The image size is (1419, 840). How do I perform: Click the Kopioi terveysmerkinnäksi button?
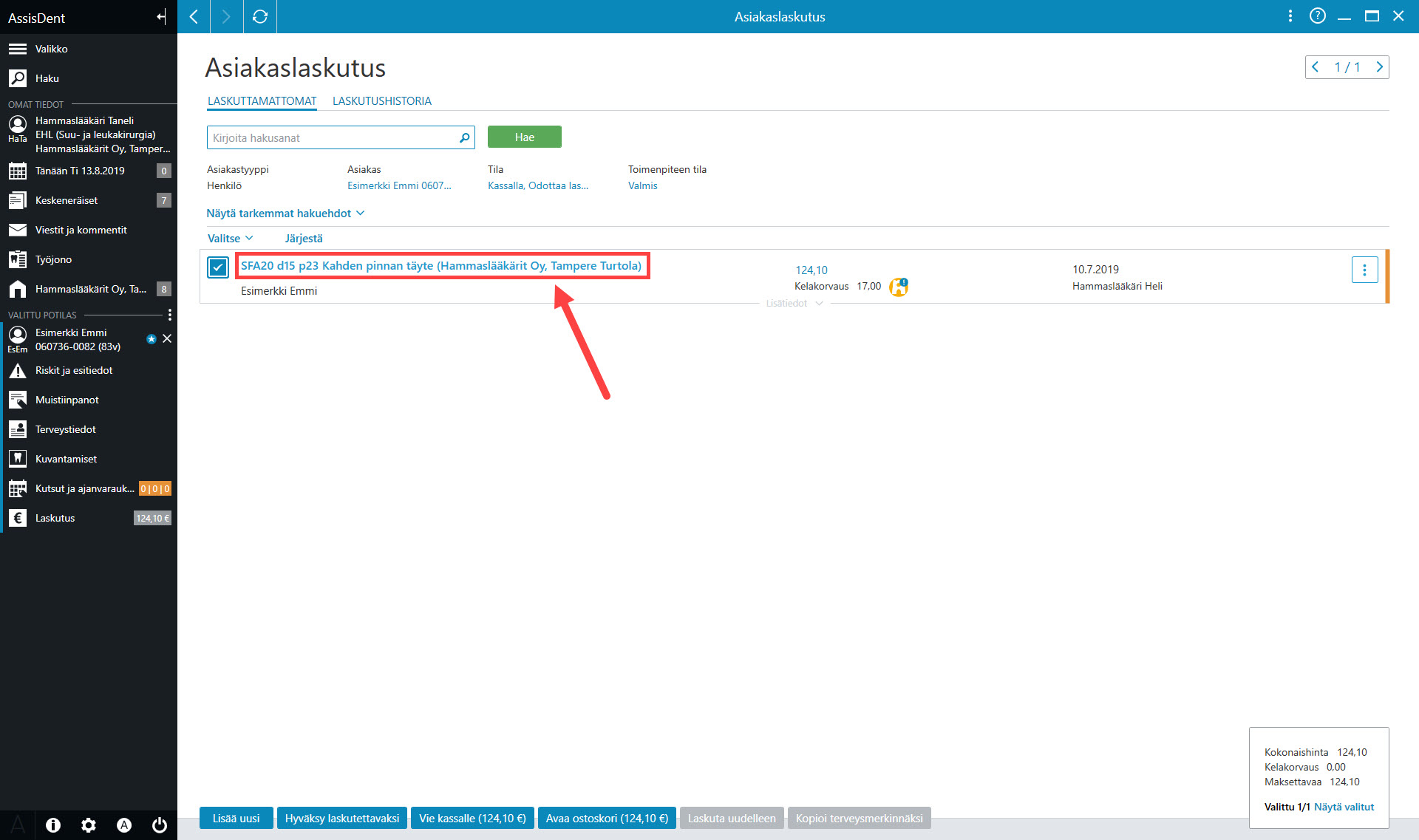(x=859, y=818)
